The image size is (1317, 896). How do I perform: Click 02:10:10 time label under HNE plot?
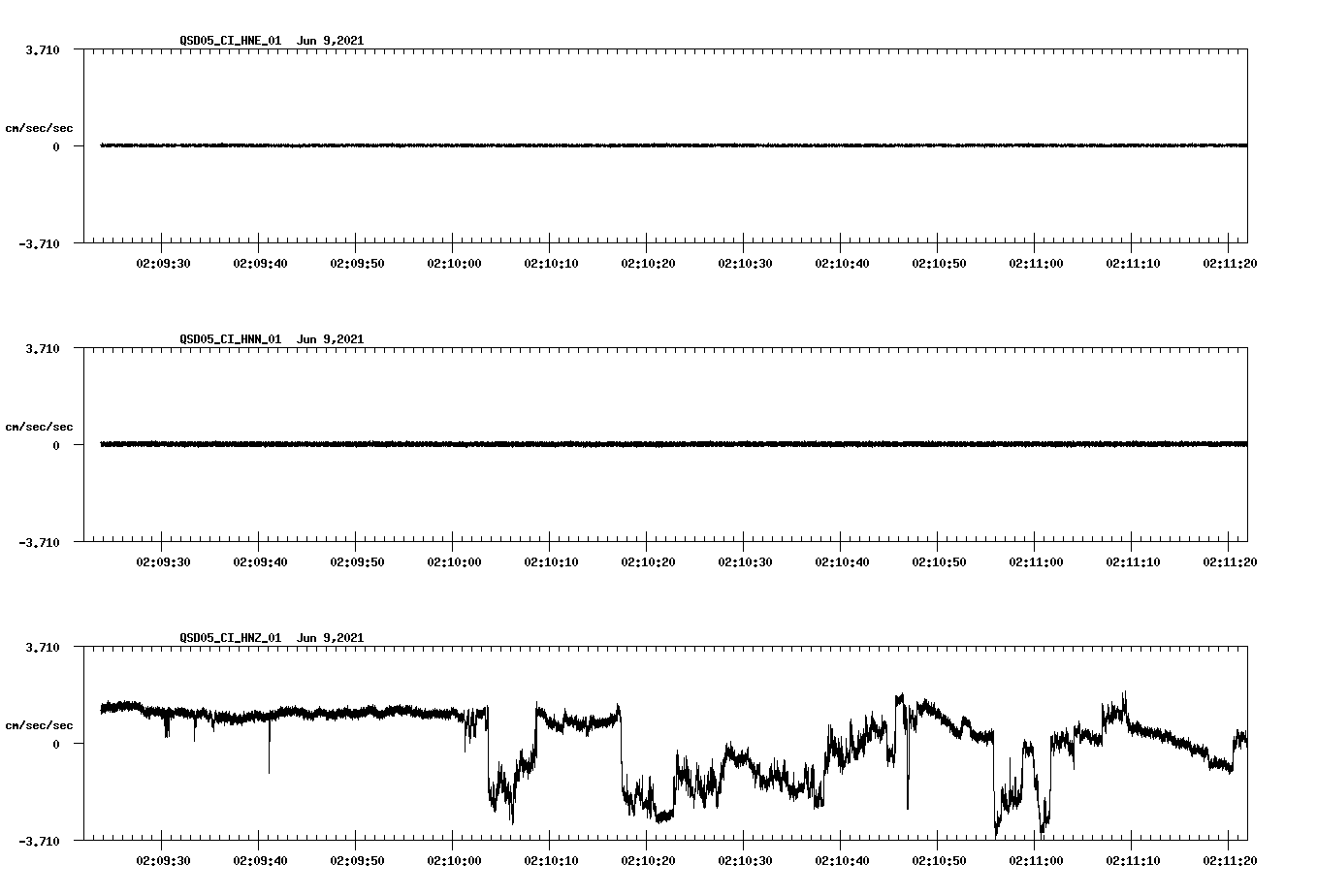click(551, 263)
